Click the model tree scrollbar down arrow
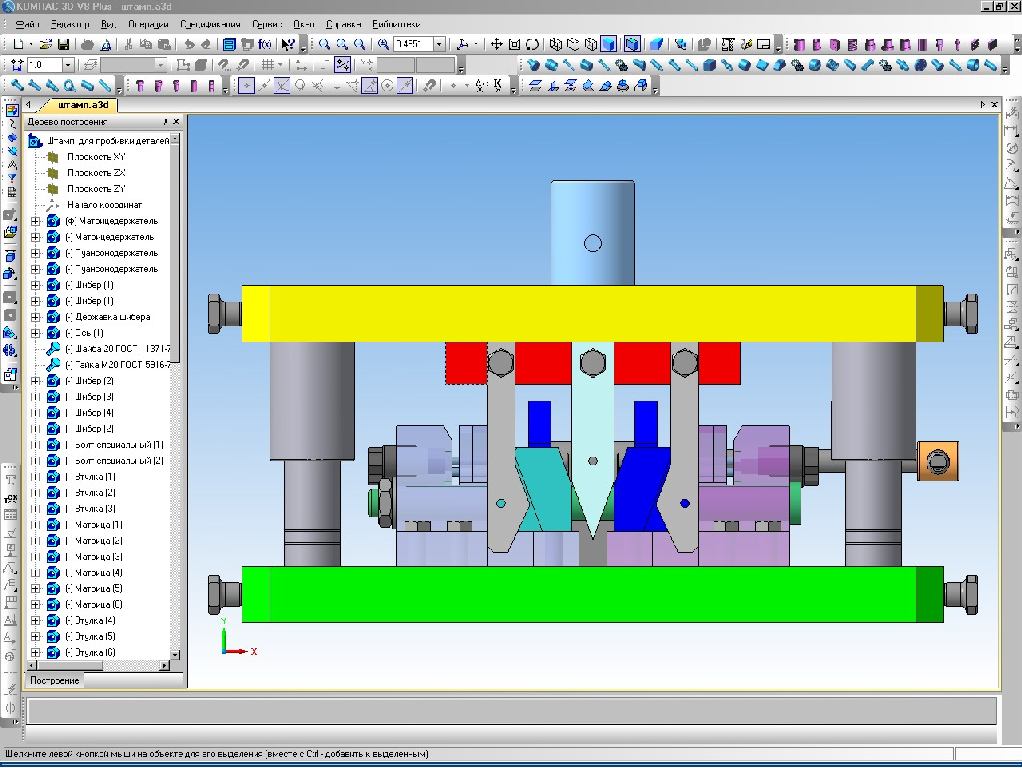The width and height of the screenshot is (1022, 768). coord(176,654)
